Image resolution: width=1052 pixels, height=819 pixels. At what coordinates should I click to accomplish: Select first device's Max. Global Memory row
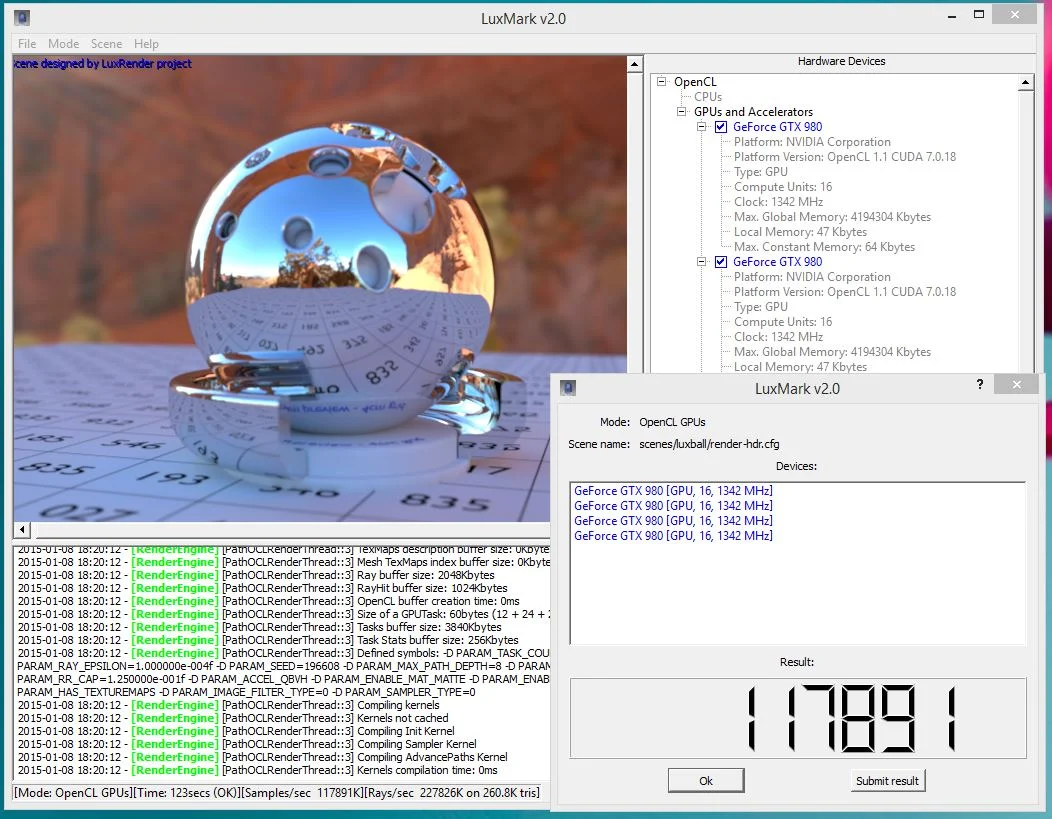click(x=832, y=217)
